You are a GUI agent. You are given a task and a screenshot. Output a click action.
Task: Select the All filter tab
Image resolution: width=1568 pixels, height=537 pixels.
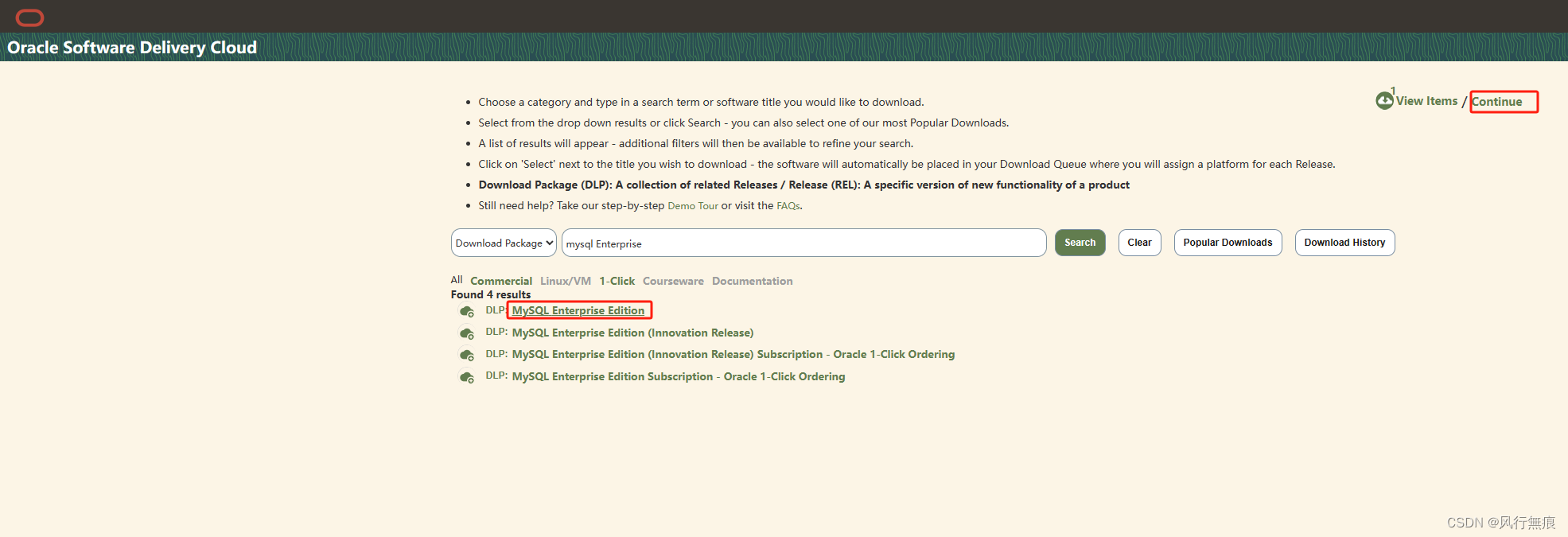[457, 280]
